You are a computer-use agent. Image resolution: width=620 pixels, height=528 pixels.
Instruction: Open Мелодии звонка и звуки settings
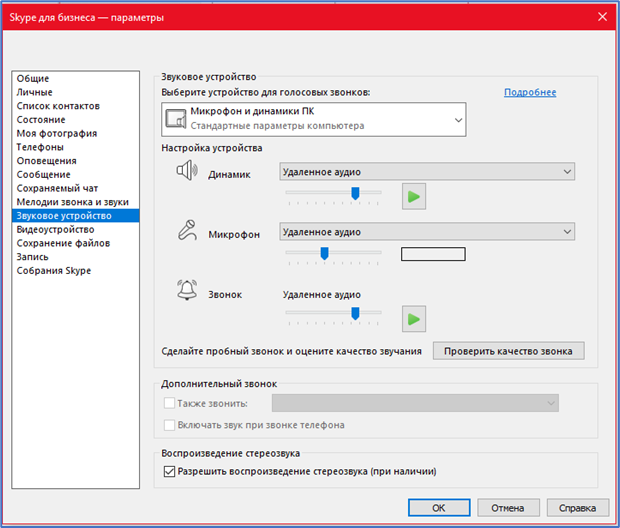76,202
